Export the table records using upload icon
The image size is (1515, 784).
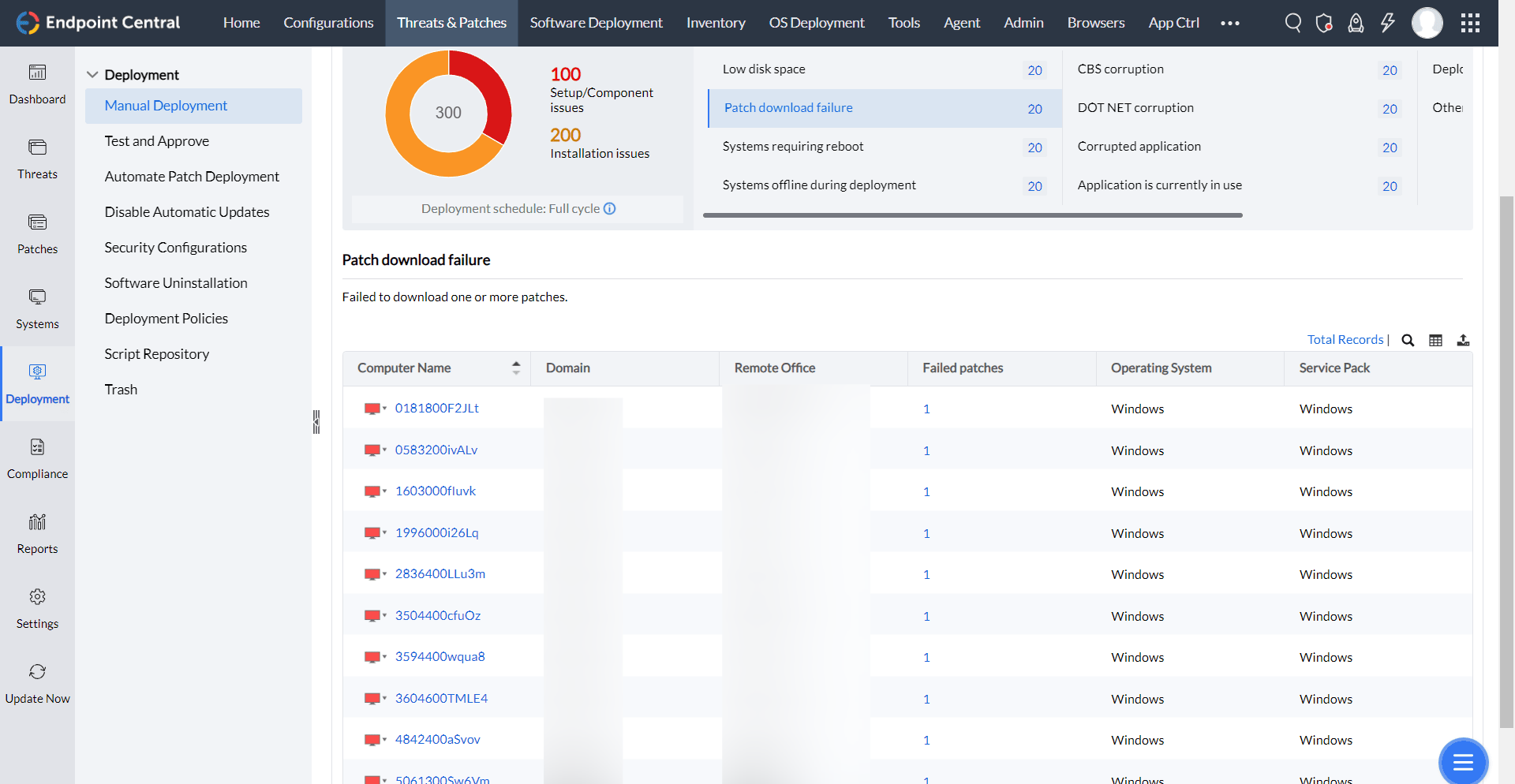[x=1463, y=340]
